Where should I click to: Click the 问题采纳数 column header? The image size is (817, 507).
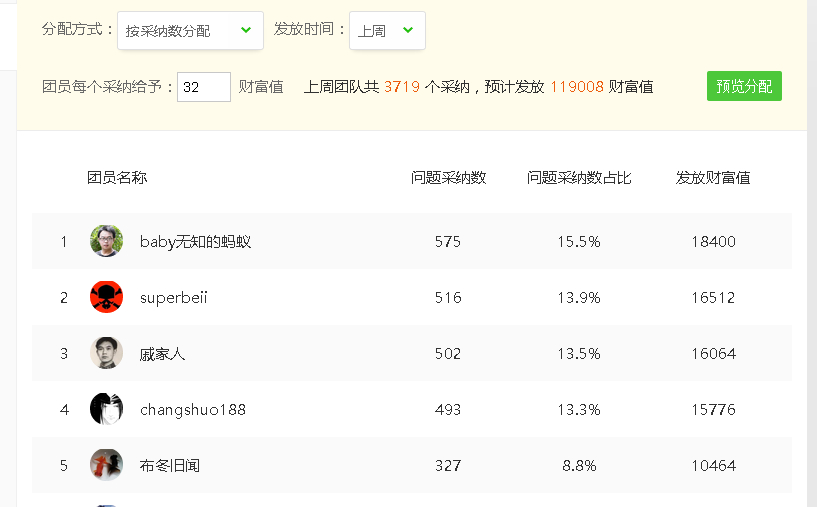[x=448, y=178]
